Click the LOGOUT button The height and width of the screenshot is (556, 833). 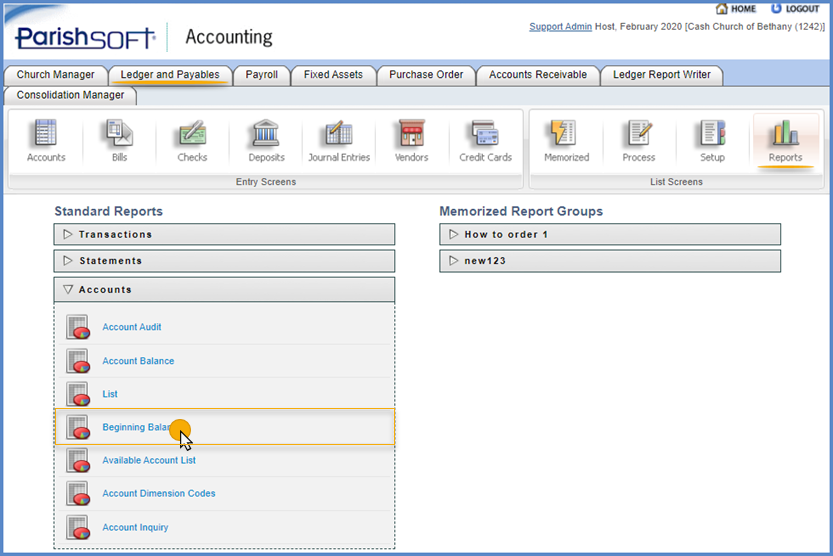(x=795, y=9)
